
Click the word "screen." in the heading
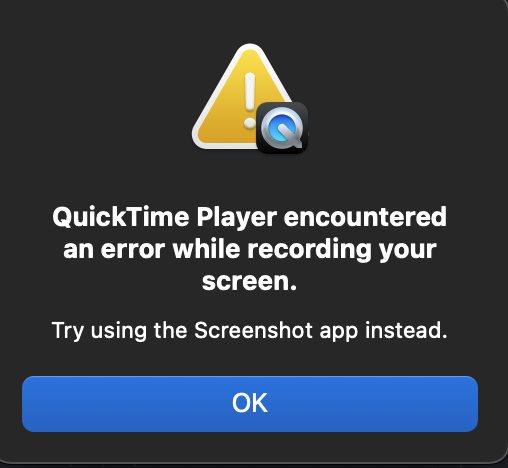(x=249, y=282)
